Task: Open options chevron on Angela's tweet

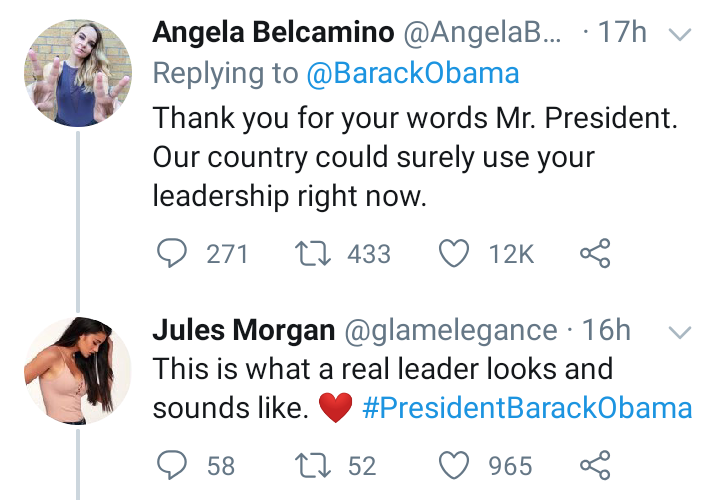Action: (679, 35)
